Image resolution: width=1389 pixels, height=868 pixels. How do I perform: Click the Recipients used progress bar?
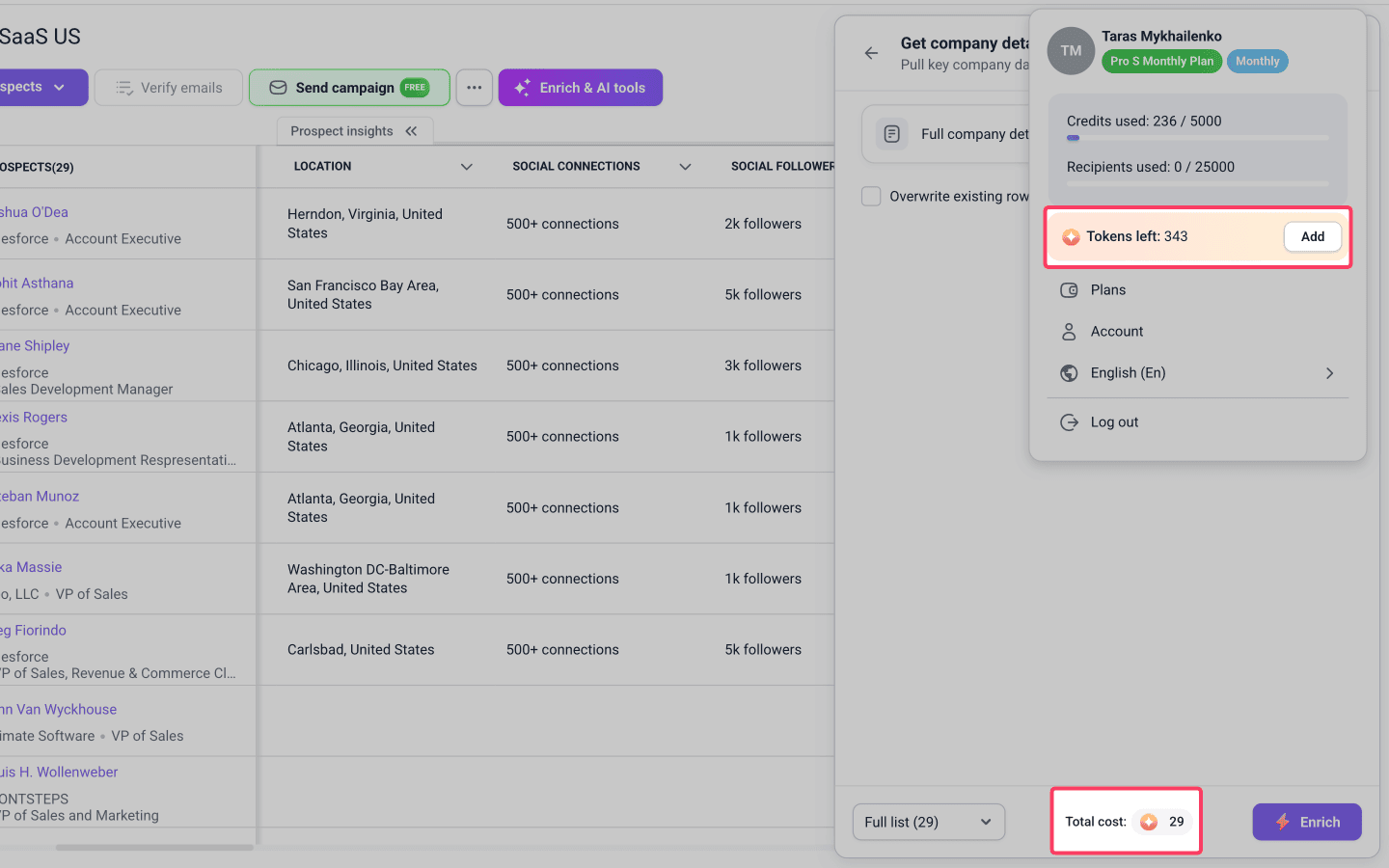pyautogui.click(x=1197, y=183)
